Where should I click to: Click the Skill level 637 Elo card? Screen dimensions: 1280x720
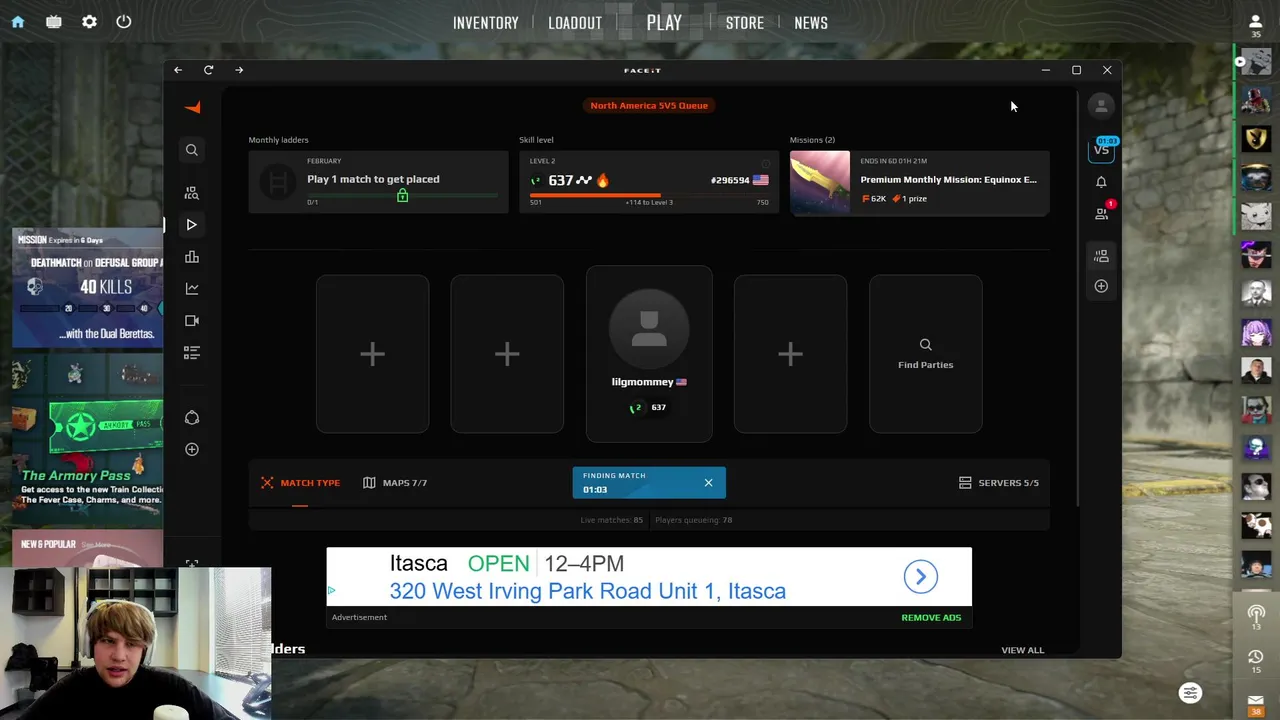pos(648,182)
